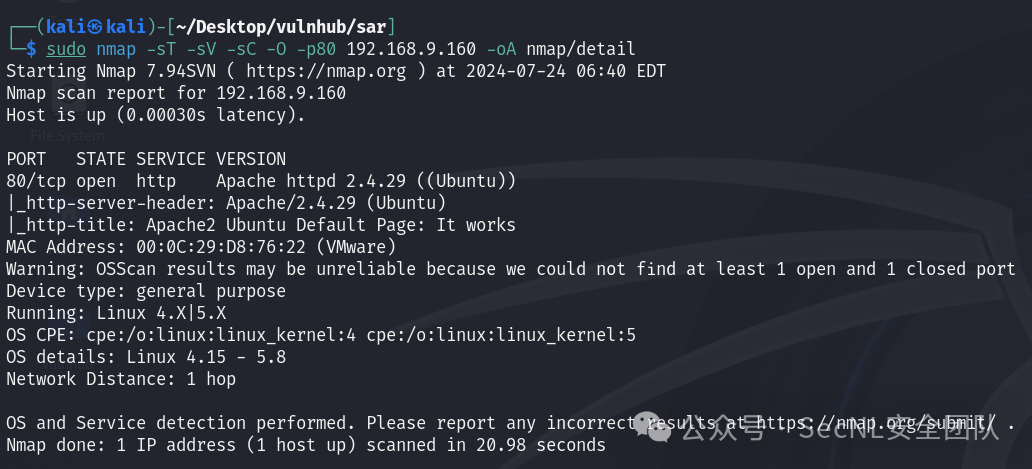The height and width of the screenshot is (469, 1032).
Task: Click the sudo command word
Action: (66, 49)
